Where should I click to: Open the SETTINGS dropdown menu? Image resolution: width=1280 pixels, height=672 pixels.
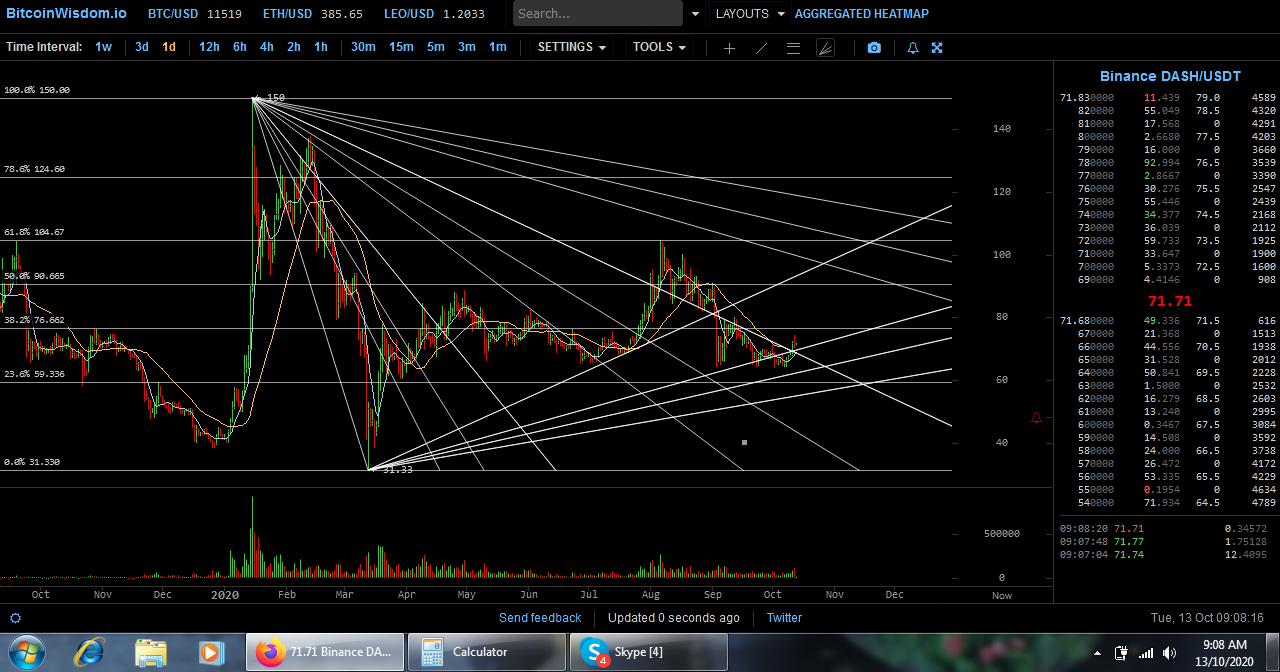pyautogui.click(x=572, y=47)
